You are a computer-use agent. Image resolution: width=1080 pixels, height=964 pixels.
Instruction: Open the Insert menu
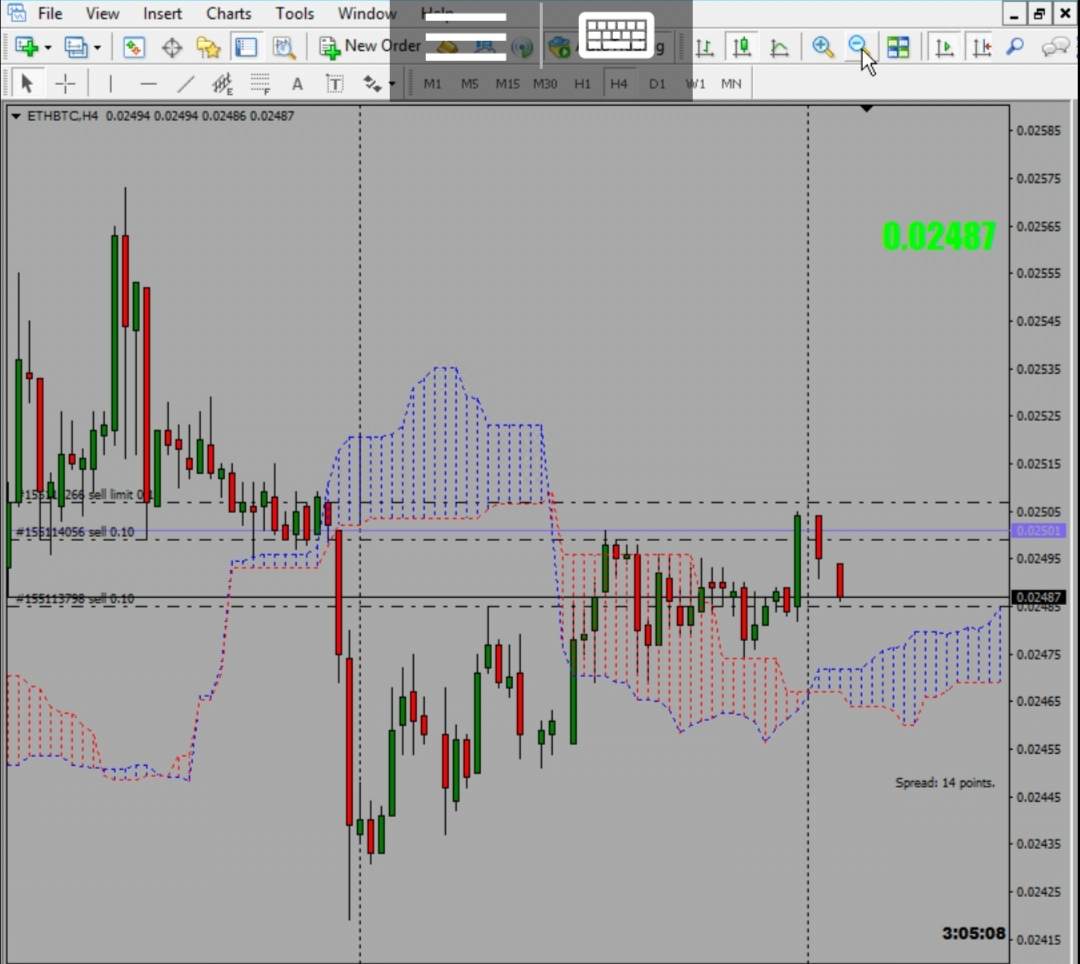point(162,13)
